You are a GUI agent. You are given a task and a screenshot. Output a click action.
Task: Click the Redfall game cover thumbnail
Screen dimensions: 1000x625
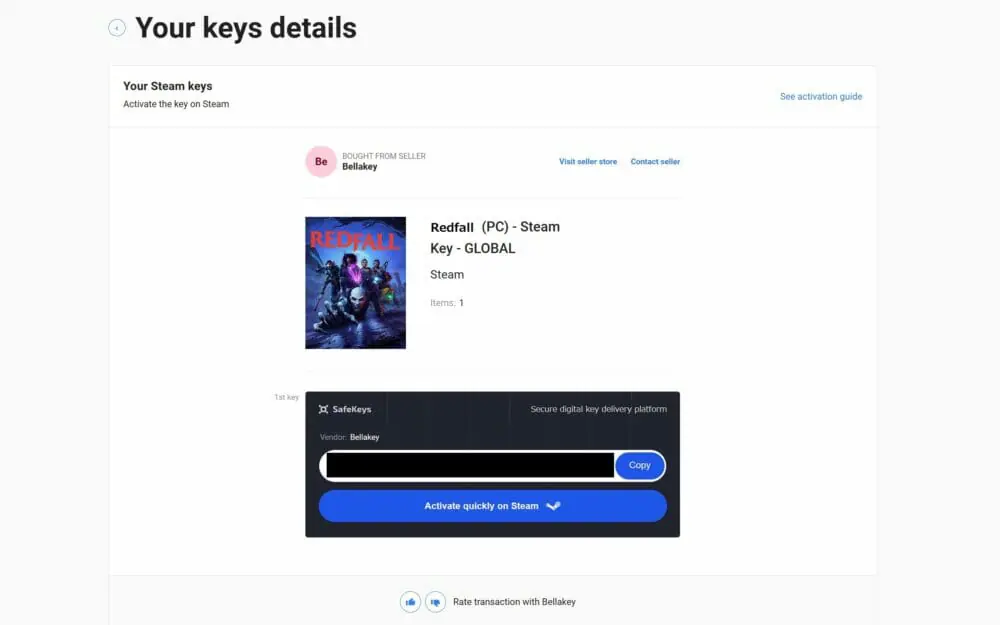pos(355,283)
